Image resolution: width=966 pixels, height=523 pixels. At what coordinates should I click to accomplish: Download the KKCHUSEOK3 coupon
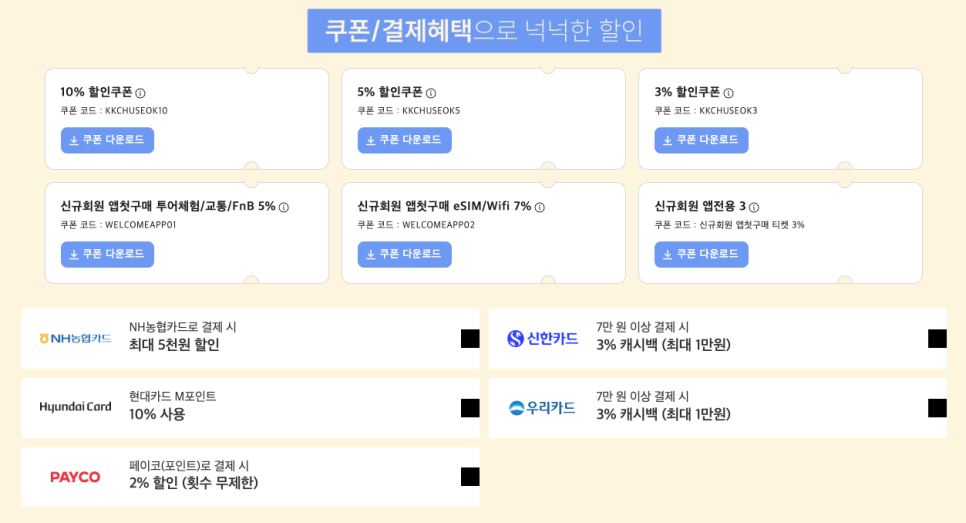701,140
